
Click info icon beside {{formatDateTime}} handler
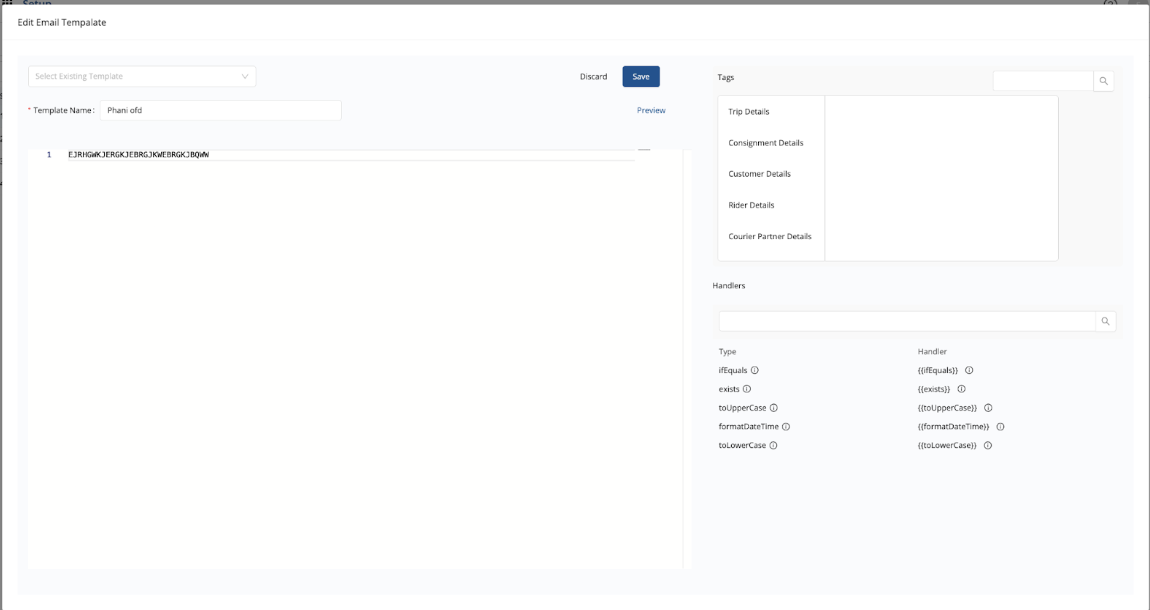[x=1000, y=427]
